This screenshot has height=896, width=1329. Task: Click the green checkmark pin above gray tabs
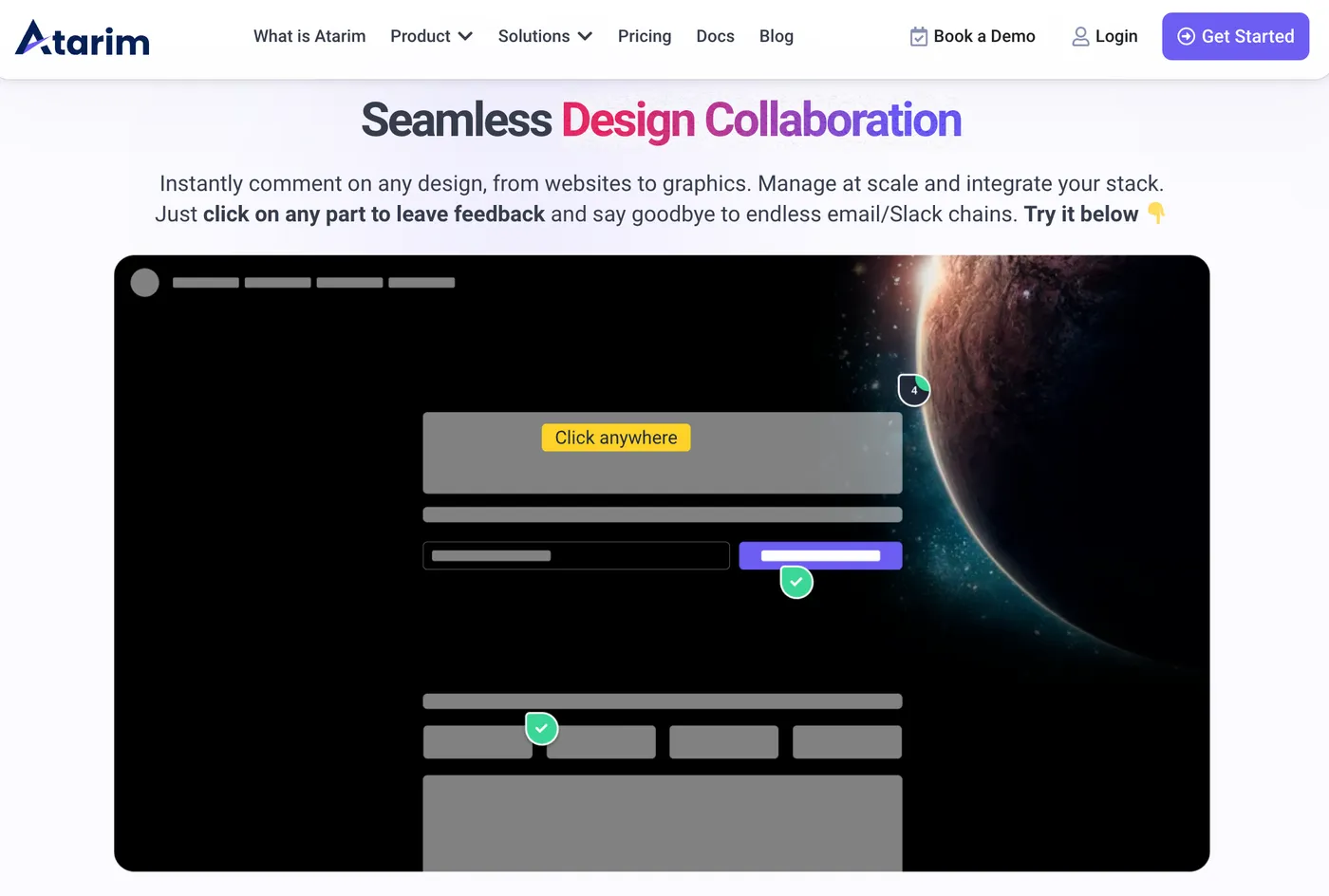(x=541, y=729)
